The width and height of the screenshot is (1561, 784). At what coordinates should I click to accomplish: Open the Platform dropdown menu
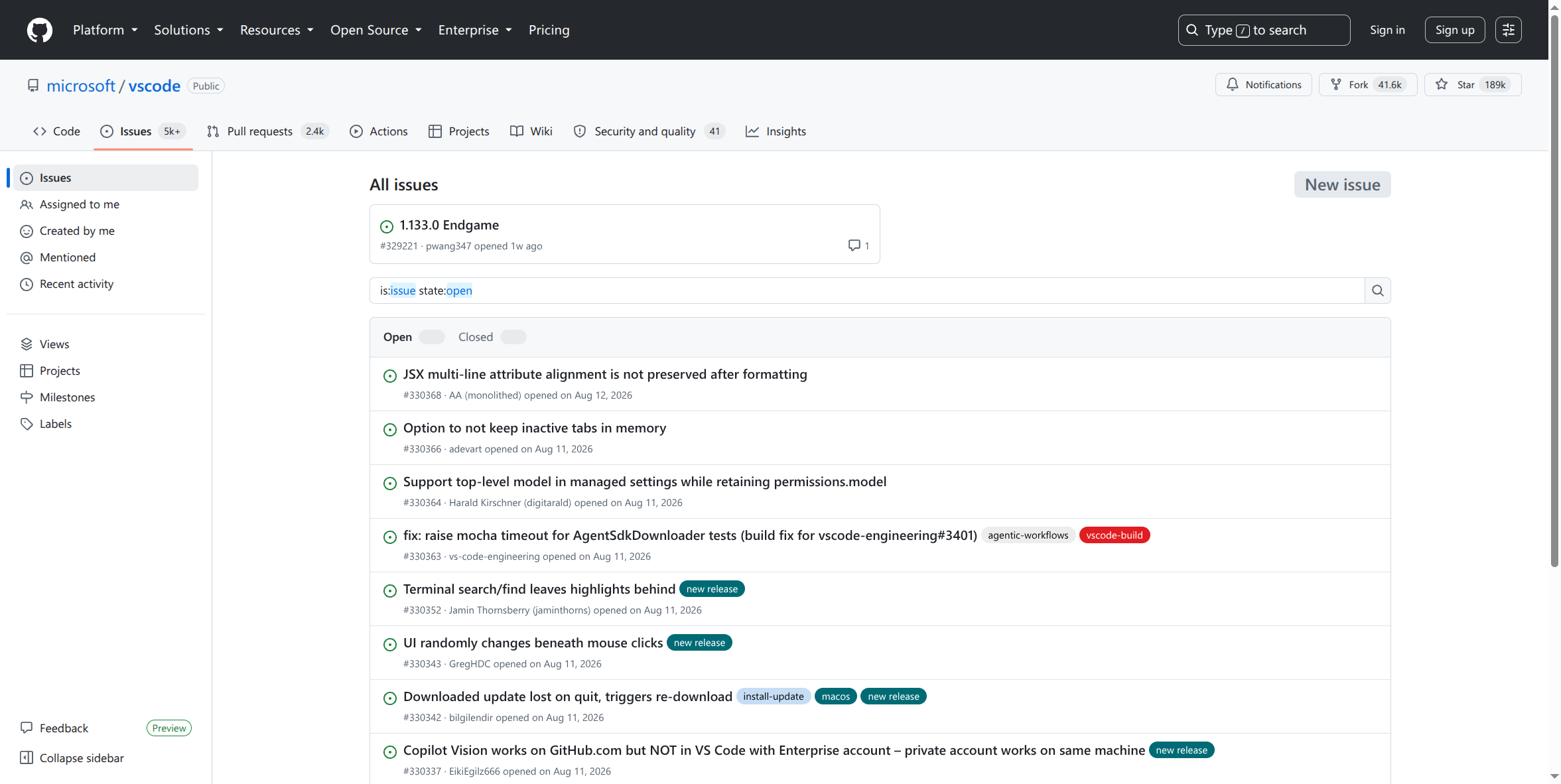[105, 30]
